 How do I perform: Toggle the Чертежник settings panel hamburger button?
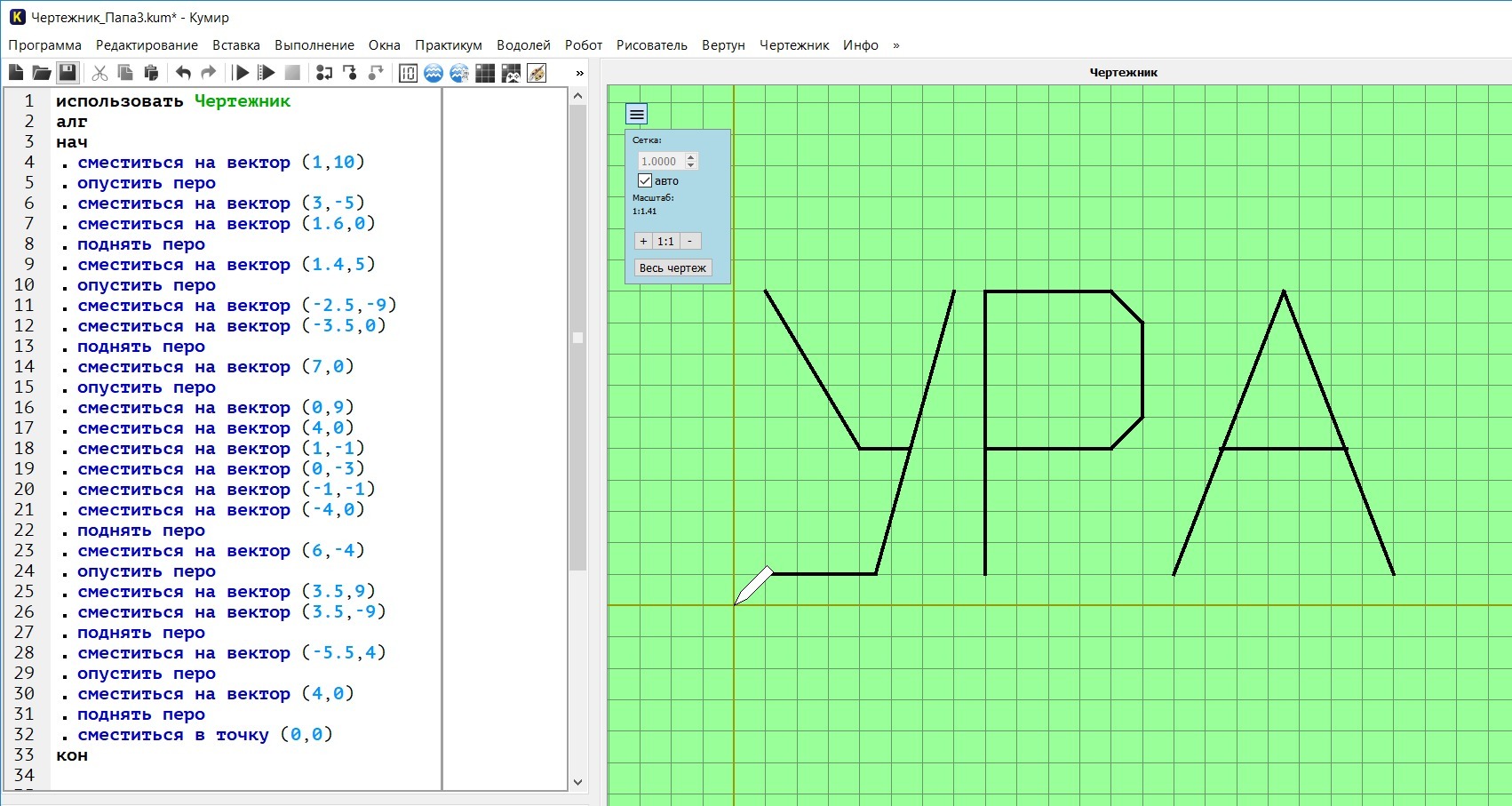tap(637, 114)
